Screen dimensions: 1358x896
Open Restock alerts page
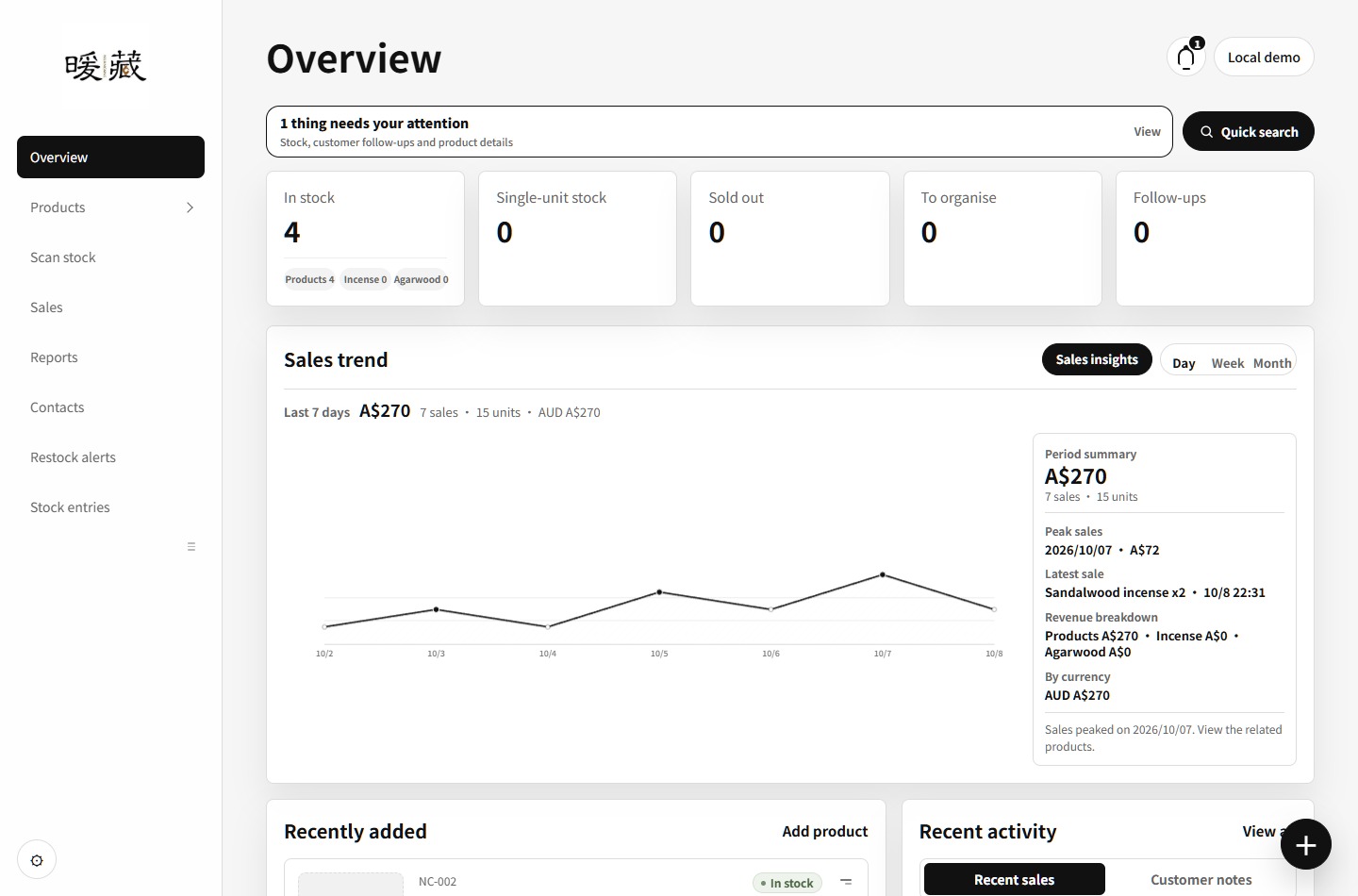pyautogui.click(x=110, y=457)
